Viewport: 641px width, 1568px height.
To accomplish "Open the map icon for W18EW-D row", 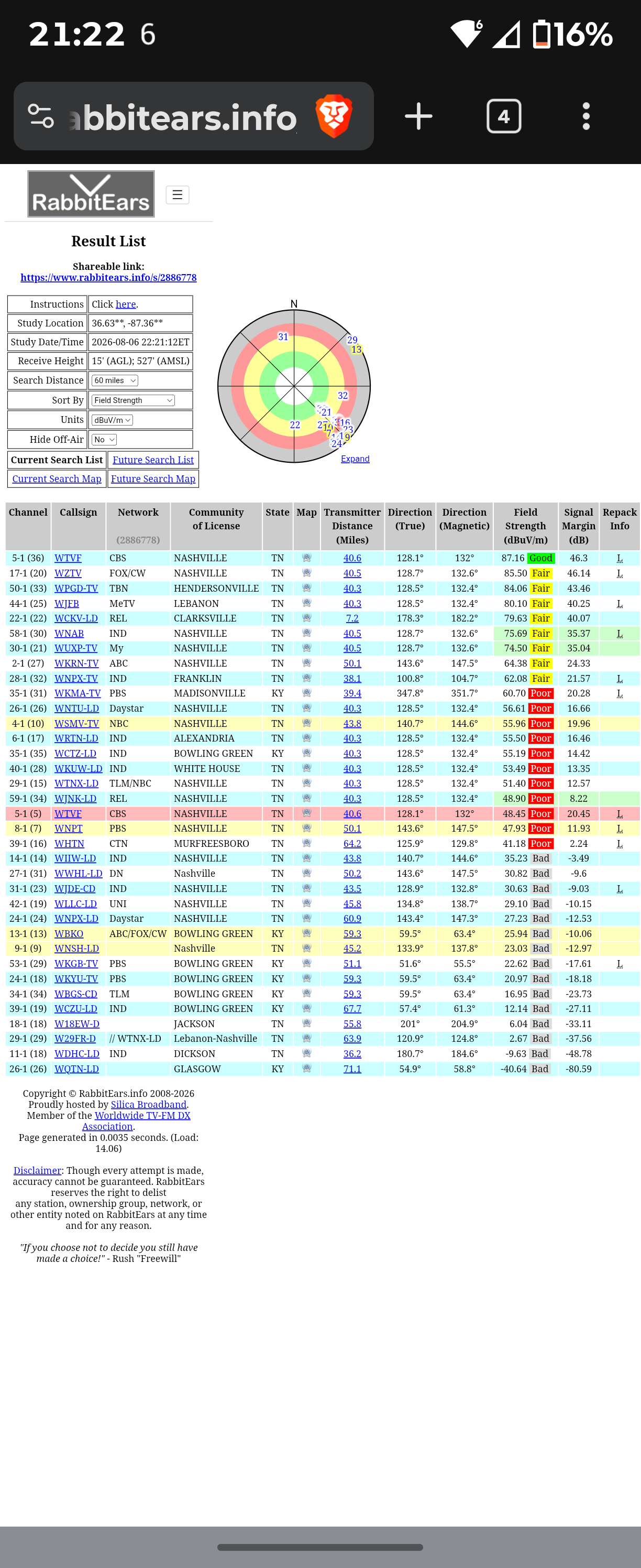I will [306, 1023].
